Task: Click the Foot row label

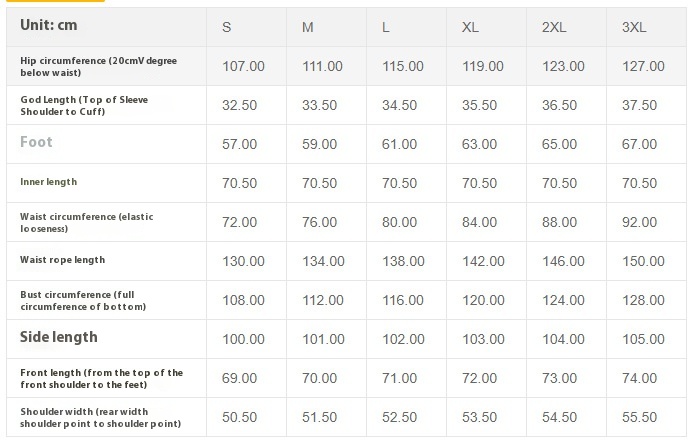Action: 36,142
